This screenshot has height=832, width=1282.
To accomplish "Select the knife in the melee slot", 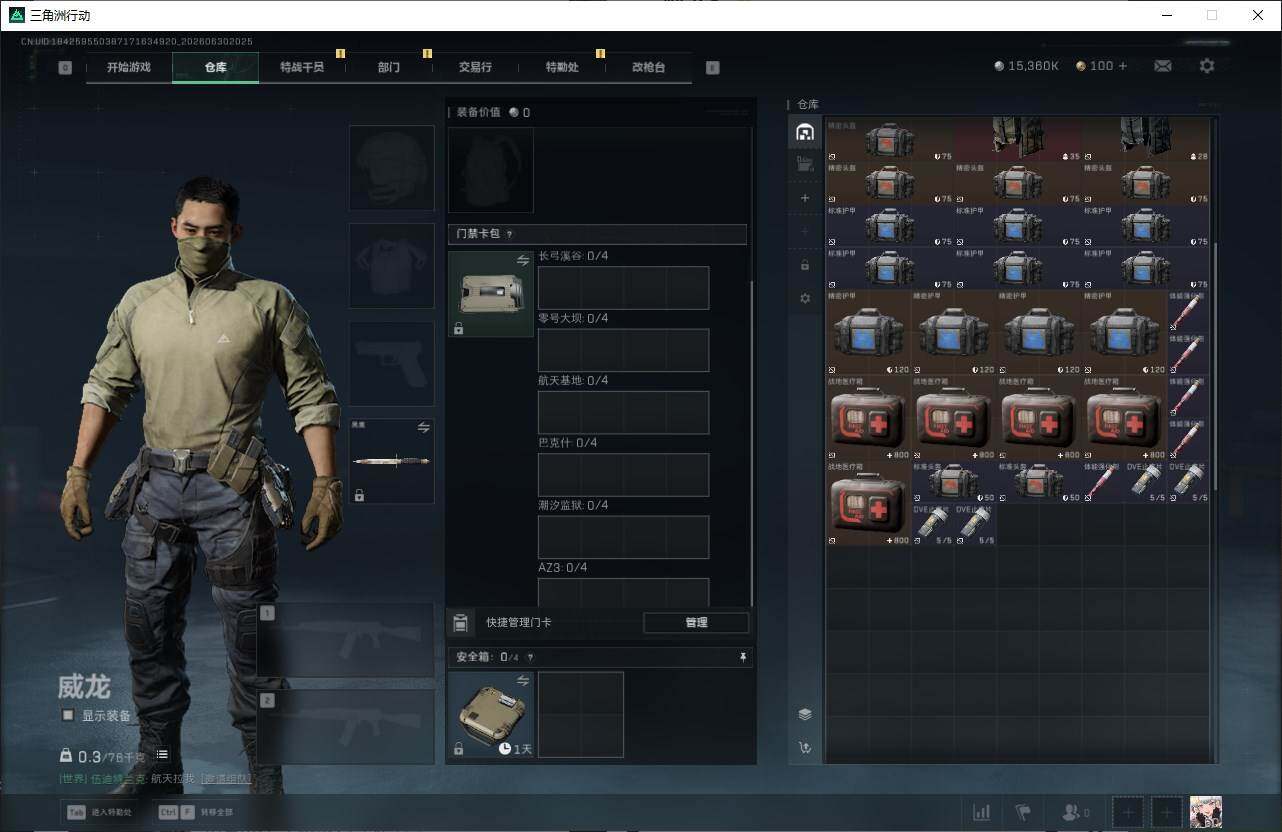I will point(392,461).
